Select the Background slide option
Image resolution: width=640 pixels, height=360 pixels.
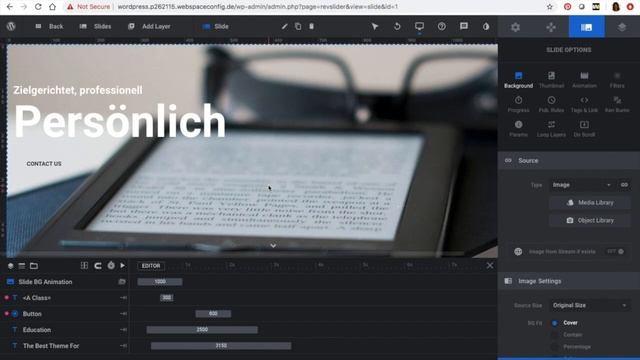pos(518,80)
